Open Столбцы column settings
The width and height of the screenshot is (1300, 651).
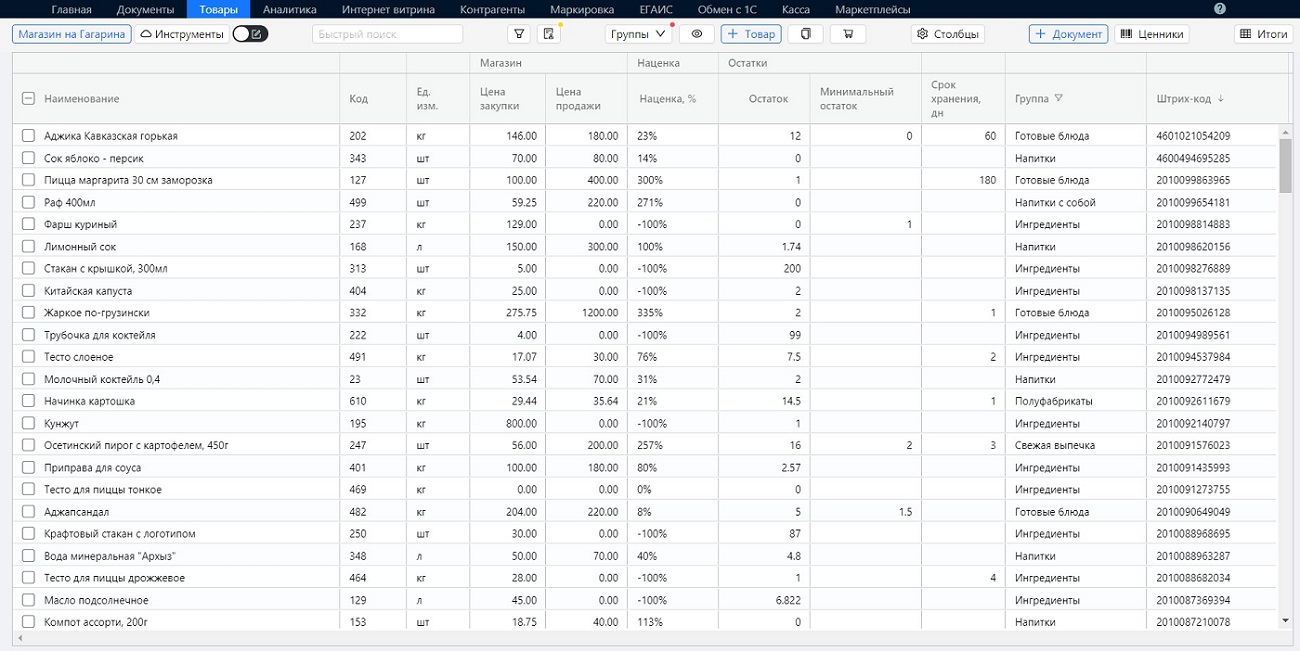[947, 34]
